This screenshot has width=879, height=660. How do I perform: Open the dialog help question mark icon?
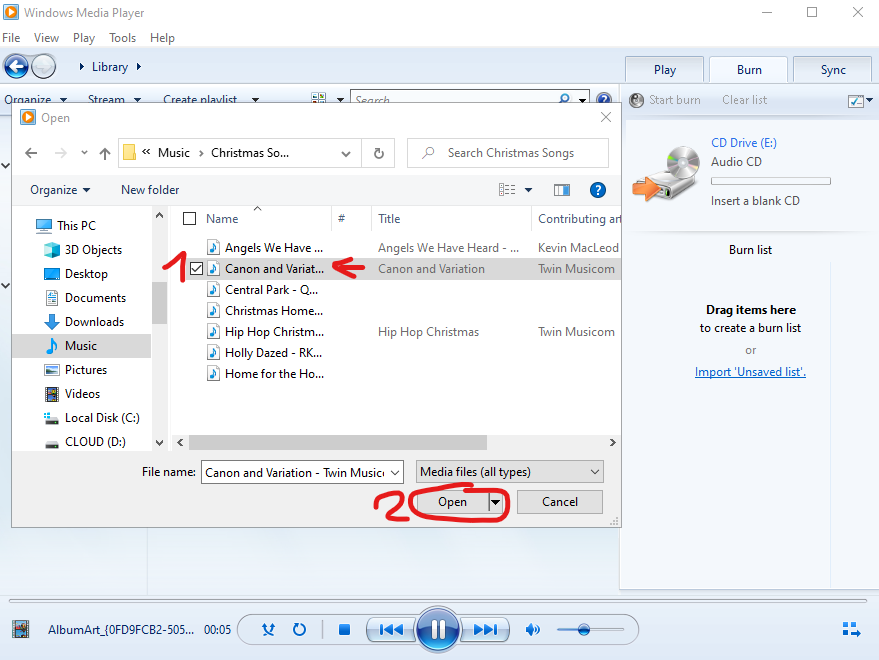pos(598,190)
